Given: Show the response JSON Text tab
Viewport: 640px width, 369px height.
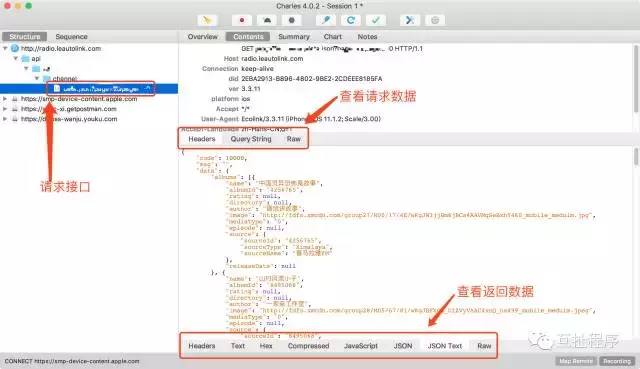Looking at the screenshot, I should pos(444,346).
